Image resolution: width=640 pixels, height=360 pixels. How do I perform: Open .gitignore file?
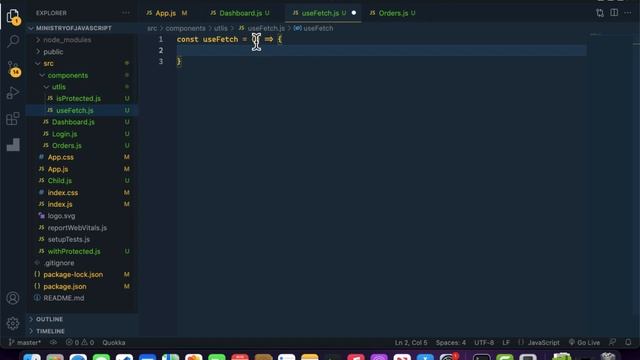[59, 263]
